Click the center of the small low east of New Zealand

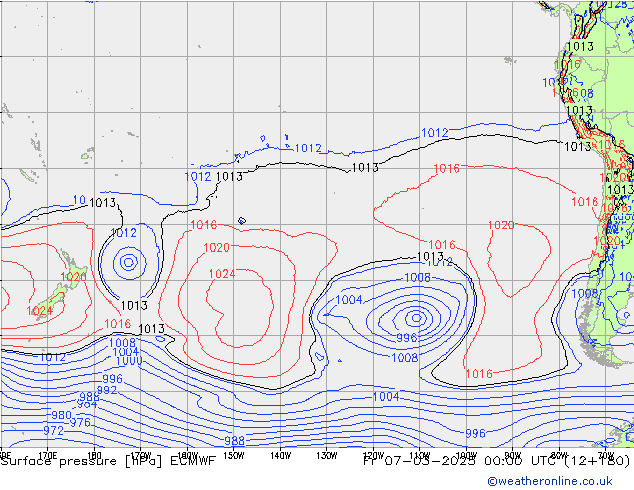[x=129, y=262]
